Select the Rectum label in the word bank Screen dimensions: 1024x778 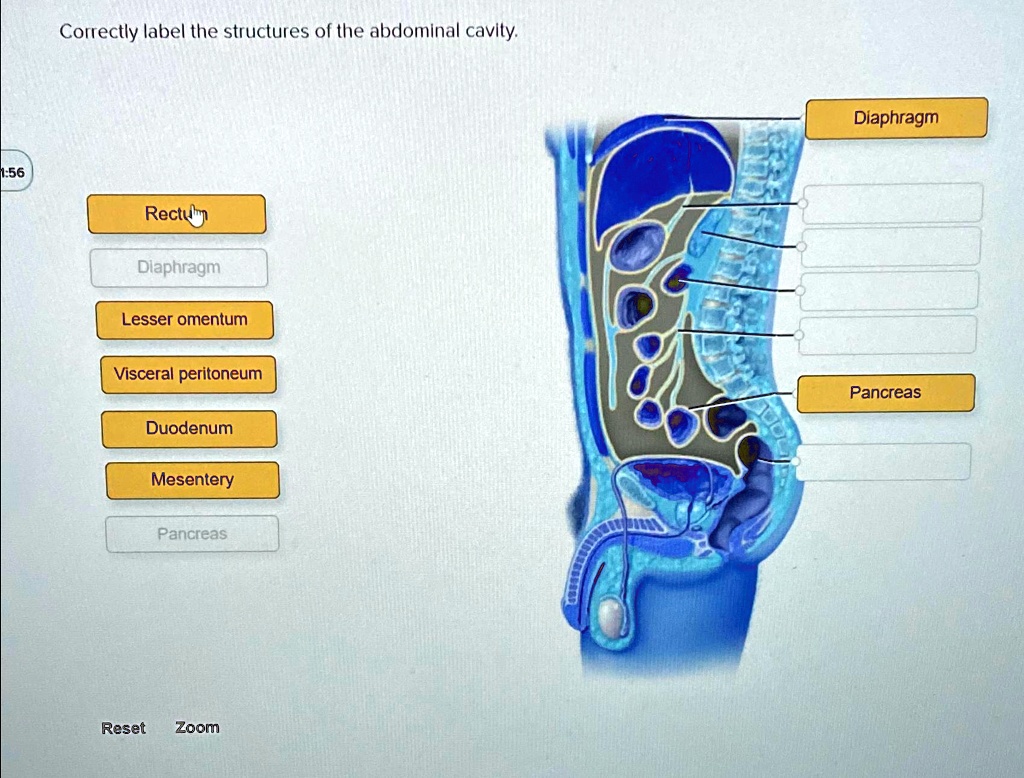[176, 213]
